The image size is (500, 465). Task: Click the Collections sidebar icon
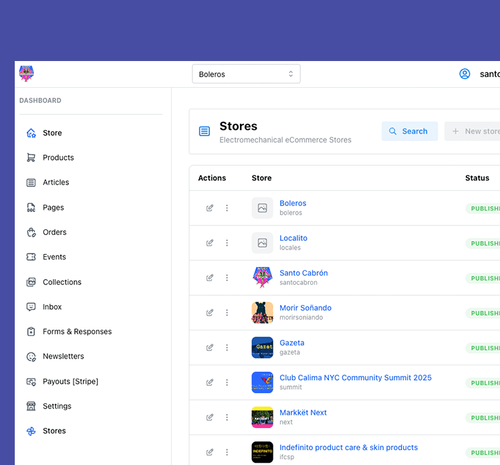(31, 282)
